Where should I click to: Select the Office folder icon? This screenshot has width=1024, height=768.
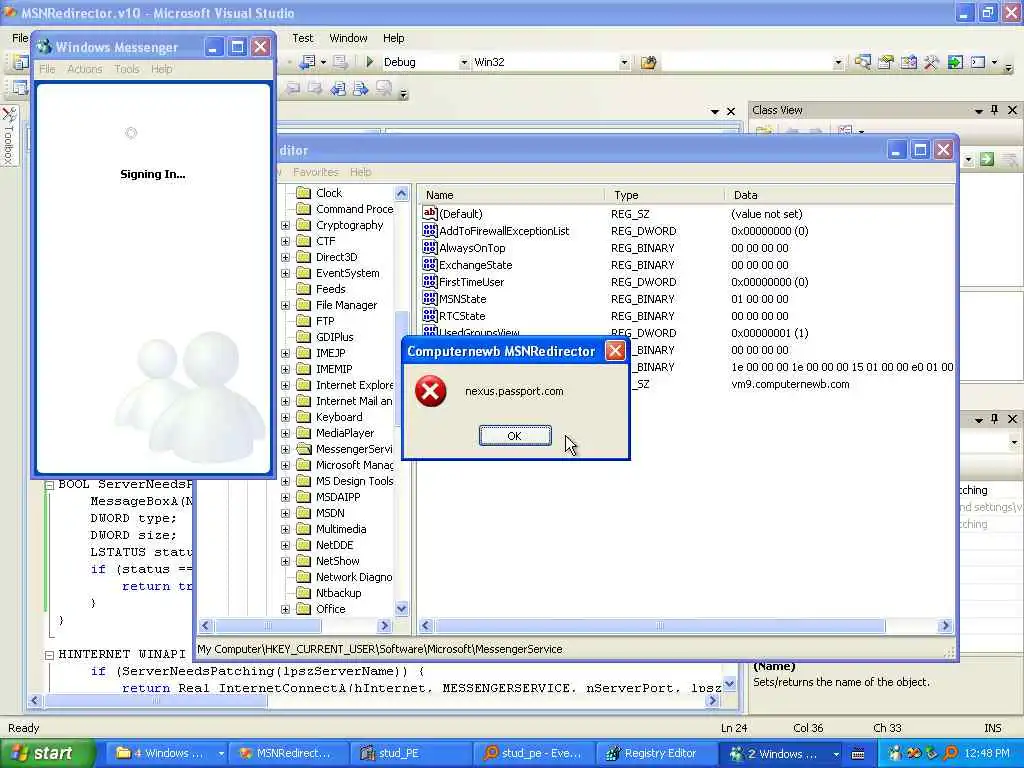(x=304, y=609)
